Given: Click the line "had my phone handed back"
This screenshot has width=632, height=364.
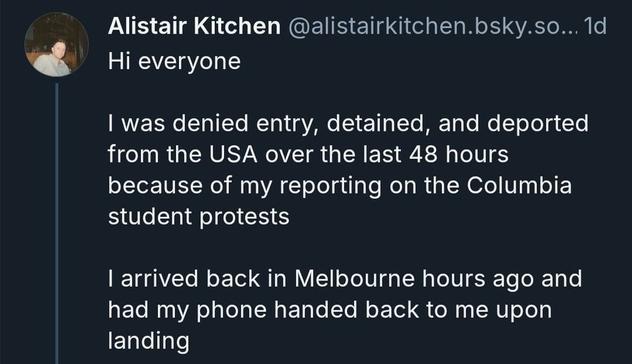Looking at the screenshot, I should tap(330, 310).
